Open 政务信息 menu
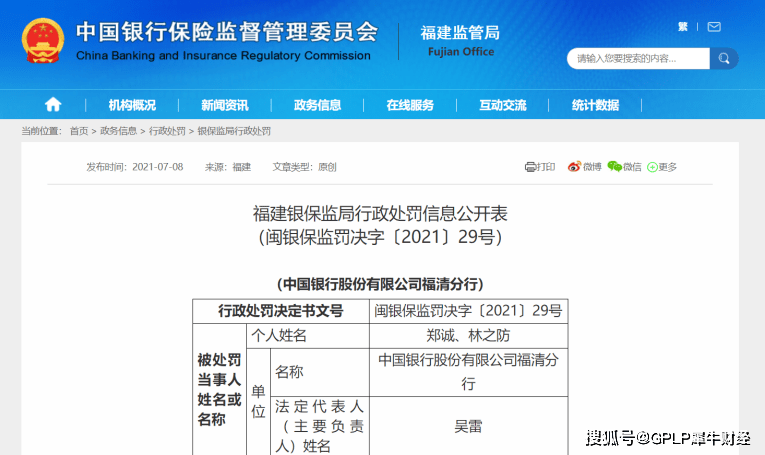 (x=318, y=105)
